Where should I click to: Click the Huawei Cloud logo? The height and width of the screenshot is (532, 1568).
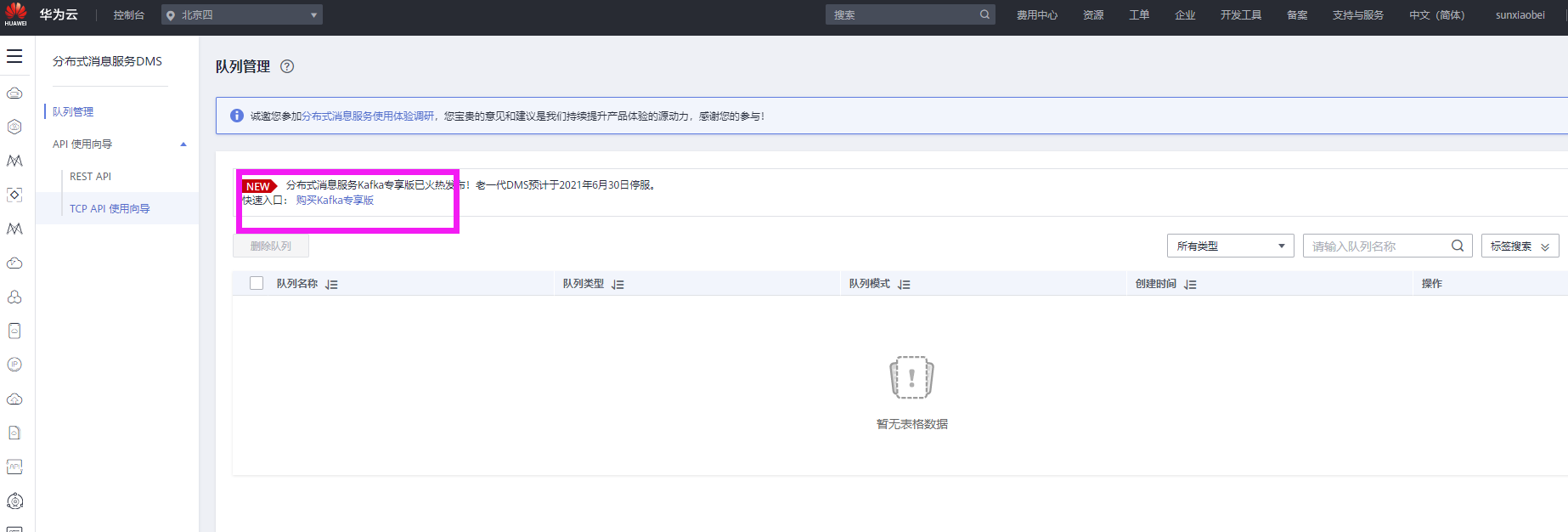15,14
